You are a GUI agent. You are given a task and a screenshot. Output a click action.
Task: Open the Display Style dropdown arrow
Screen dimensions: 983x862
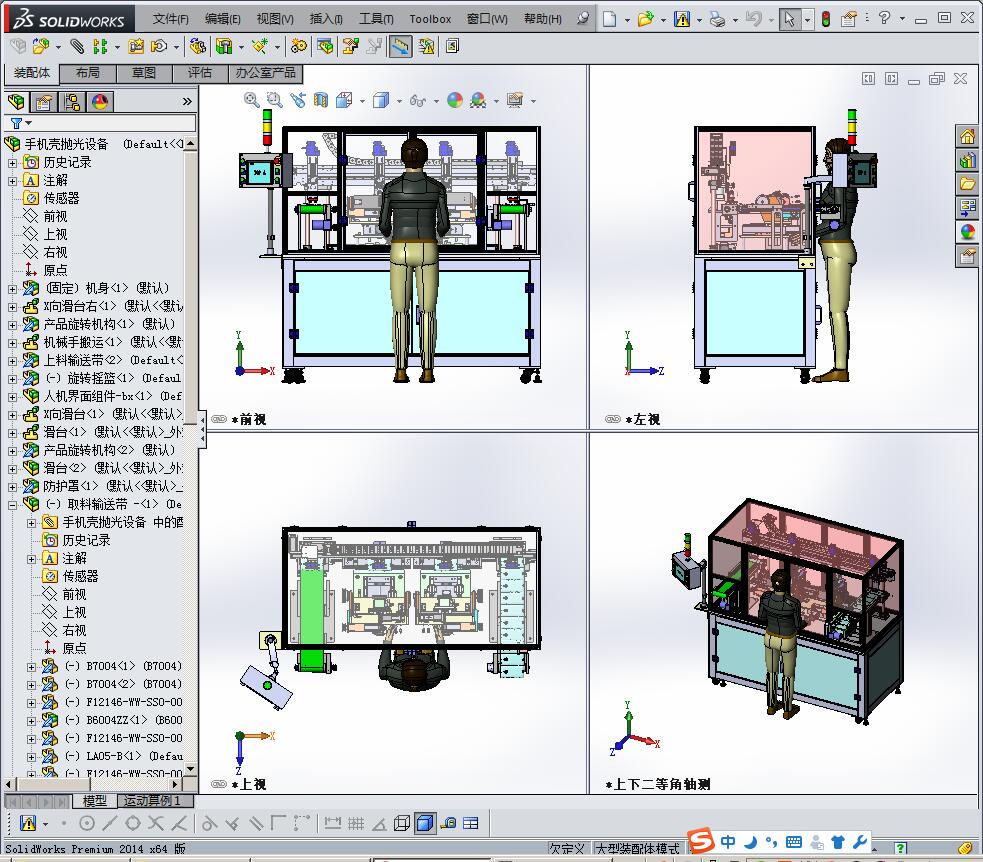click(399, 100)
